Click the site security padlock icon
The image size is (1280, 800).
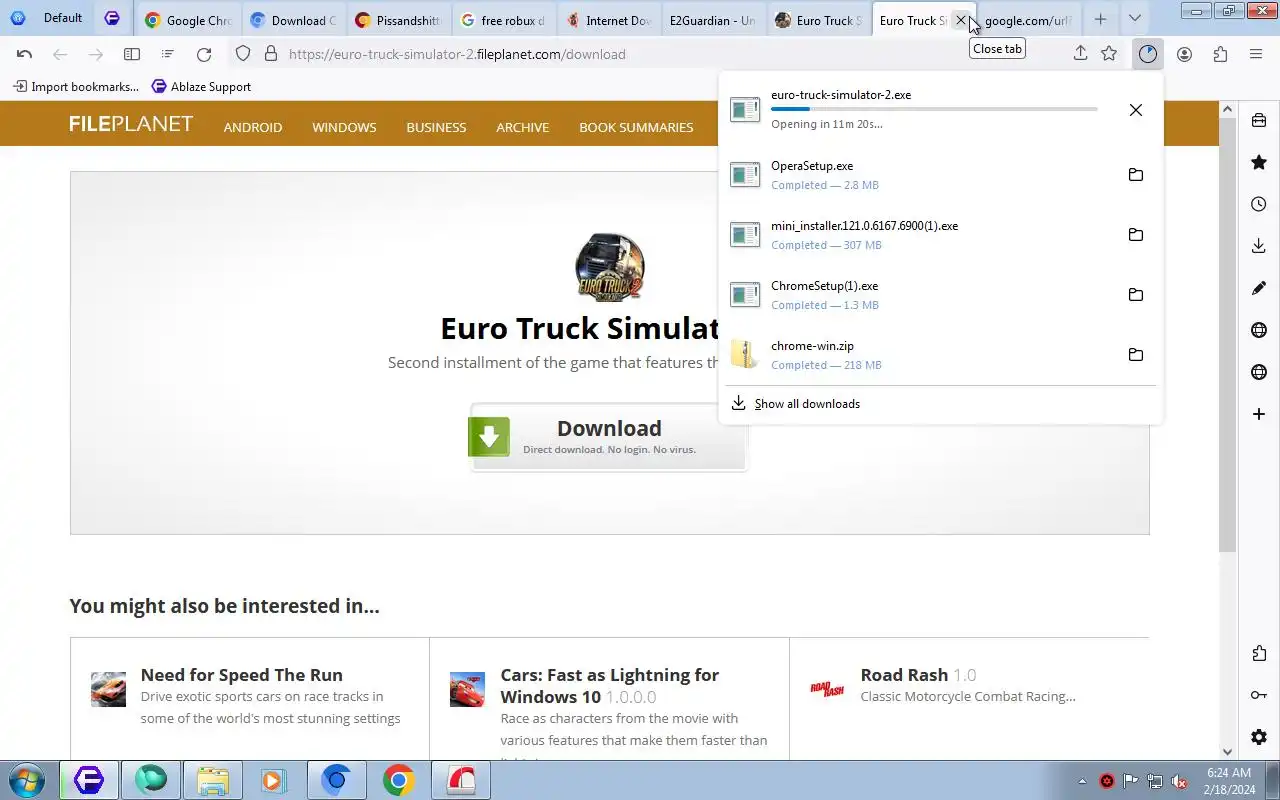[270, 54]
